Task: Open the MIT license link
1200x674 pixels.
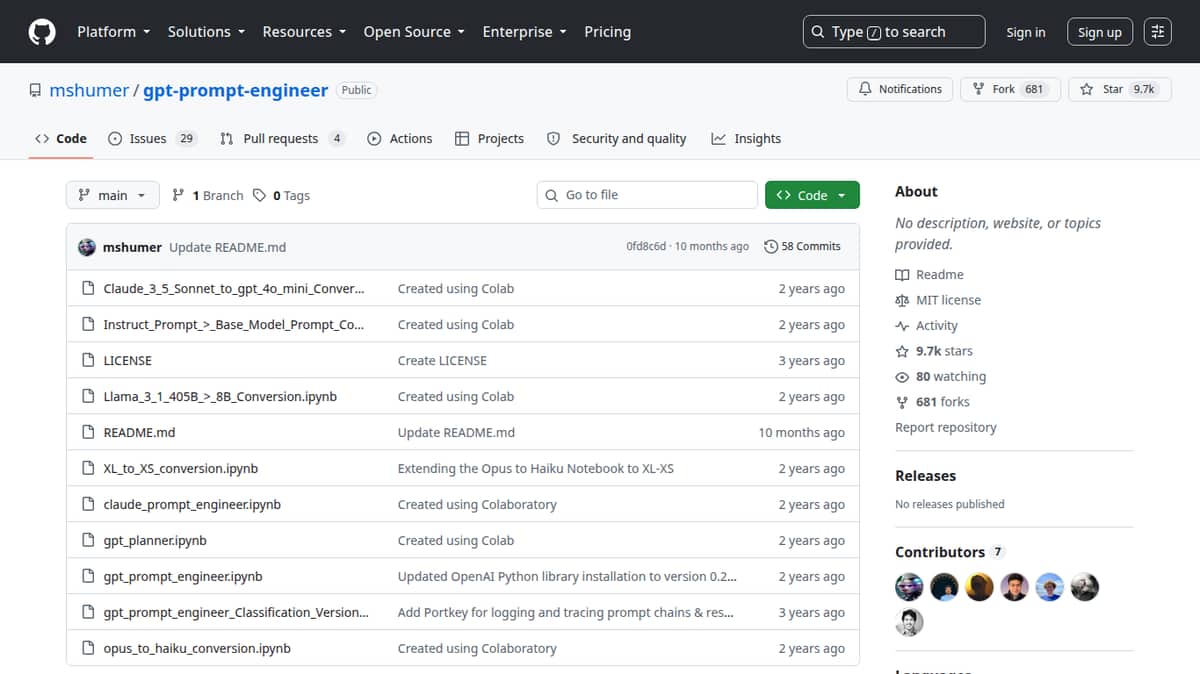Action: pyautogui.click(x=938, y=300)
